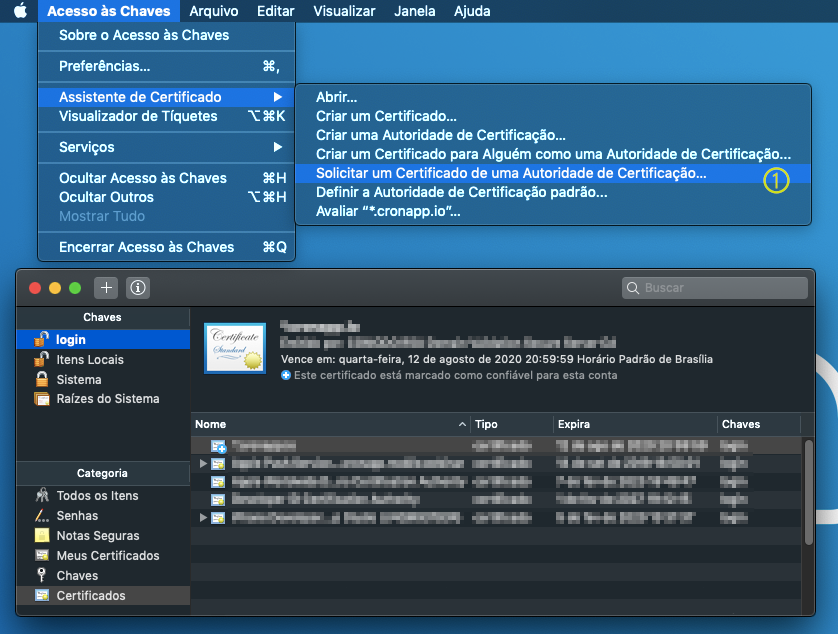
Task: Sort the list by Nome column
Action: tap(331, 424)
